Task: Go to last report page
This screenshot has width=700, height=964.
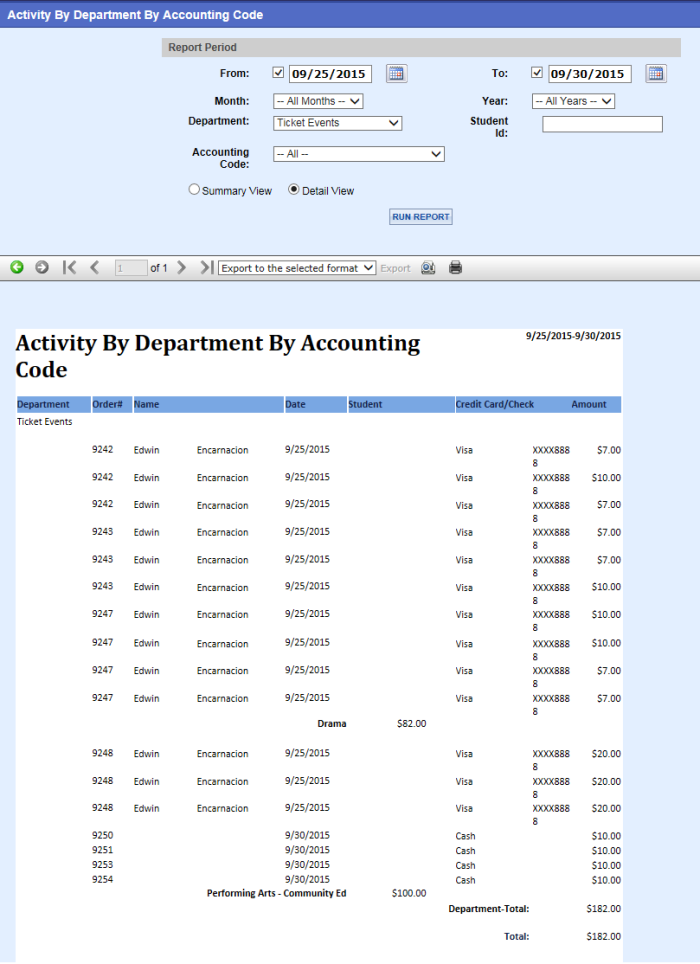Action: [206, 267]
